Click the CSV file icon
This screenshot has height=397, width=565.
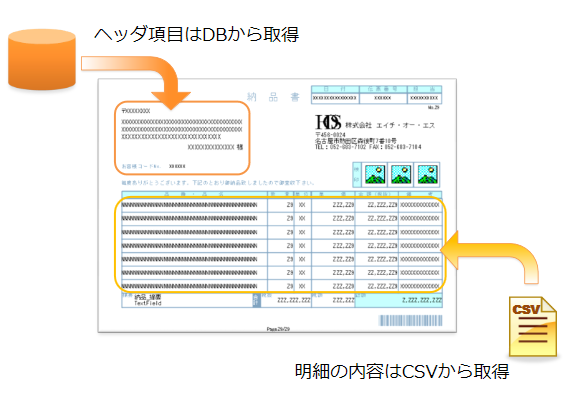[x=533, y=326]
